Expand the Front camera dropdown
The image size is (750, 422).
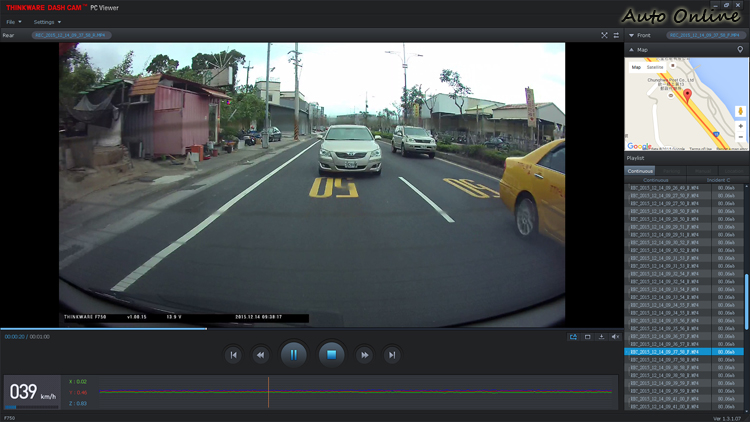[x=631, y=35]
